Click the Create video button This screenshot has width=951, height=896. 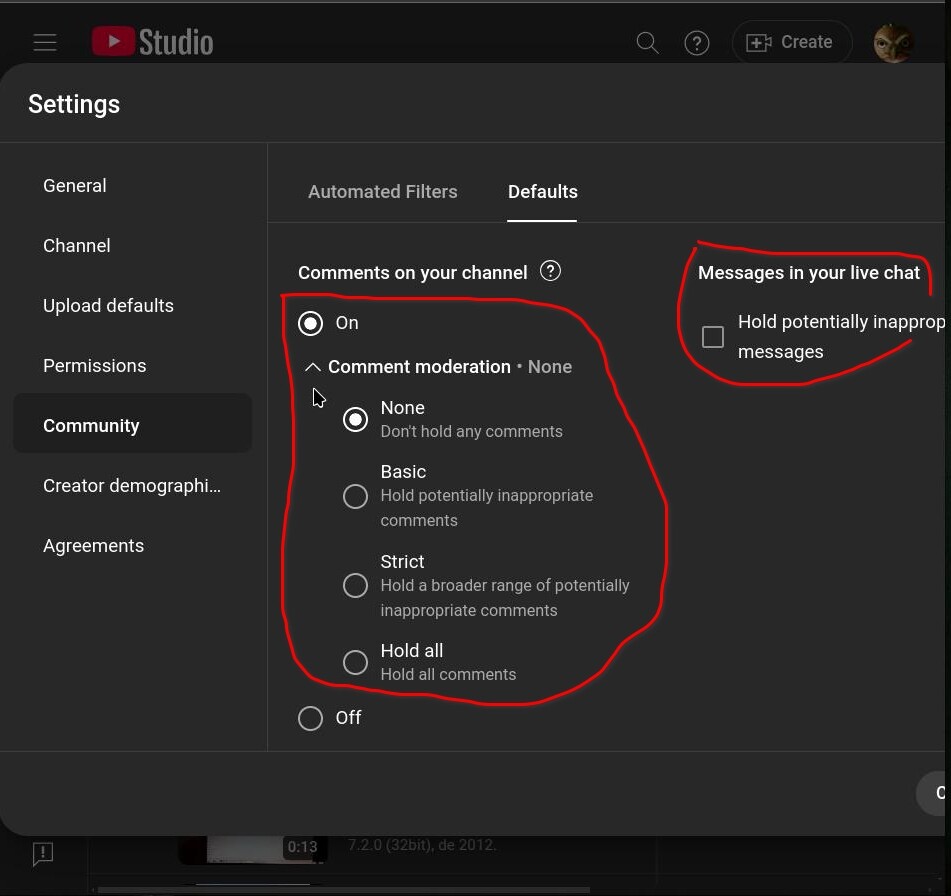(791, 43)
